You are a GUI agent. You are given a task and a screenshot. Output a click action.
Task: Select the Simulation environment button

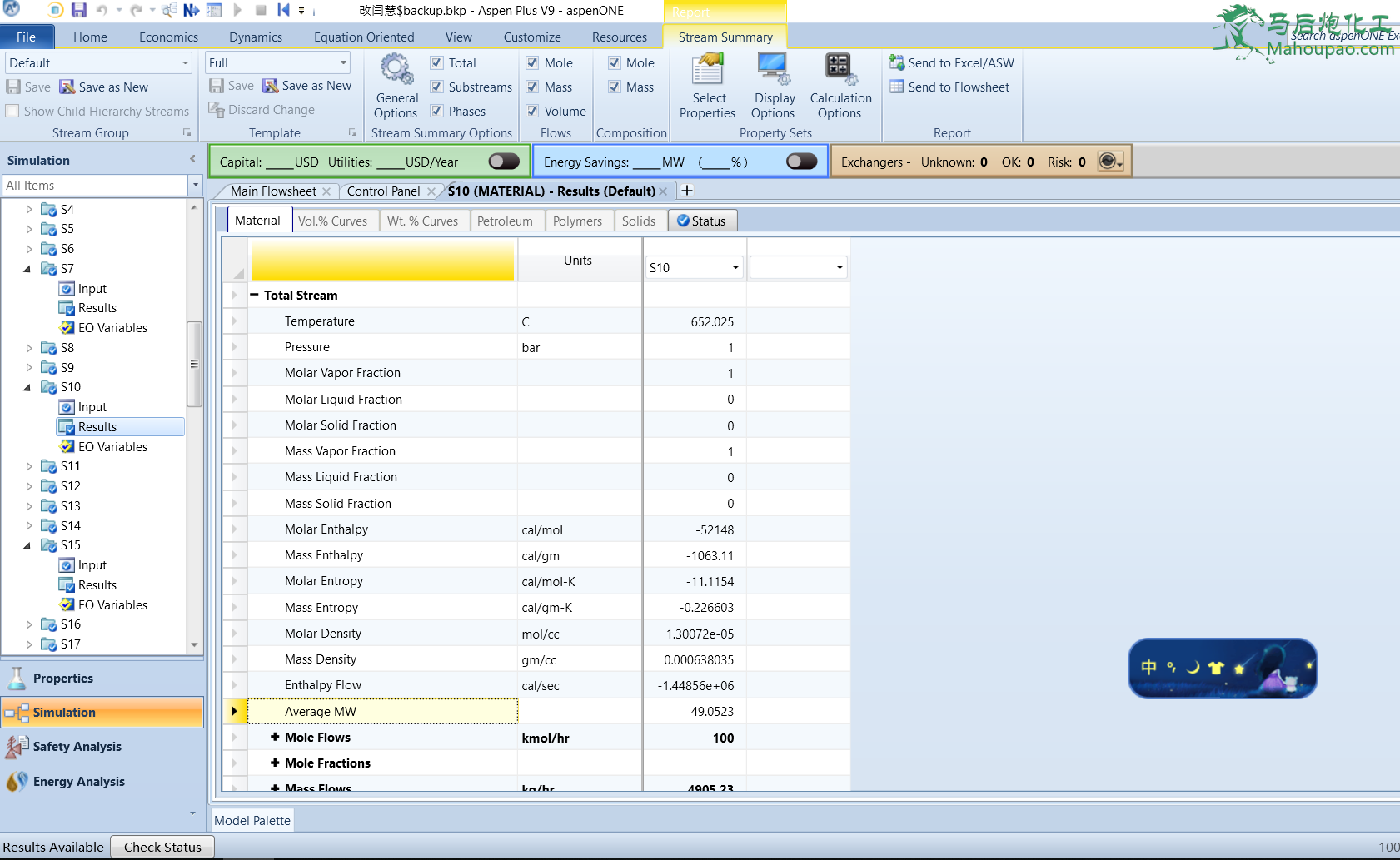pos(102,713)
